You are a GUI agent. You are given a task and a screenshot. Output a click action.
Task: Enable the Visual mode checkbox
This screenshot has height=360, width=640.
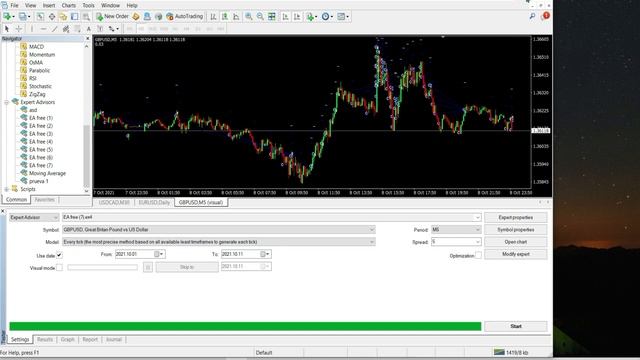point(59,268)
